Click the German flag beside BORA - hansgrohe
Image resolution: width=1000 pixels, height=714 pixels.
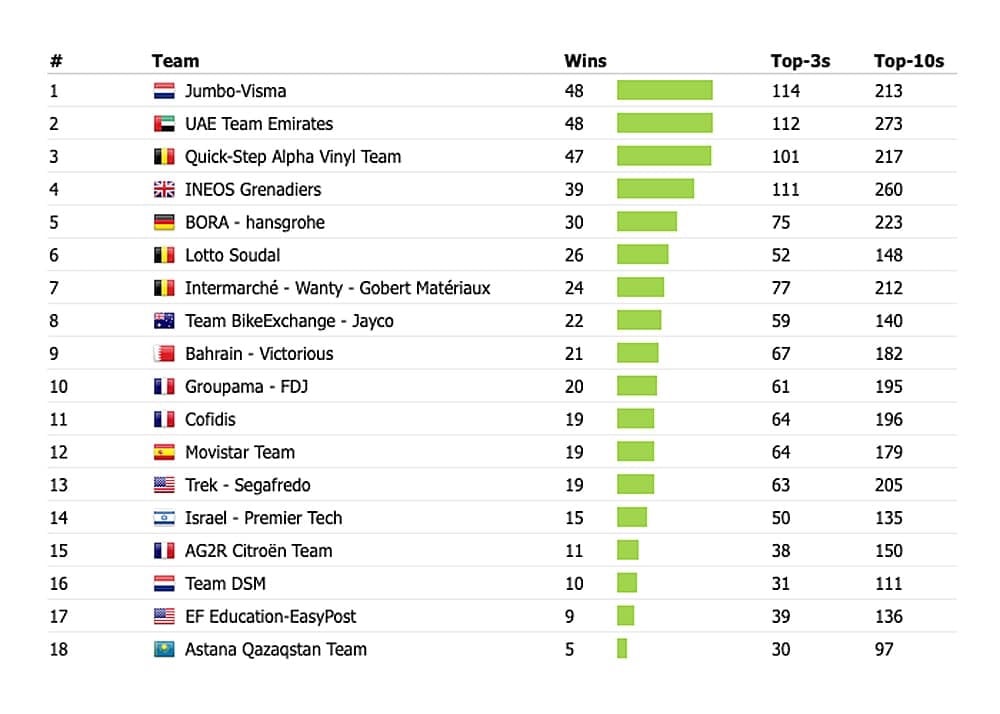(164, 222)
